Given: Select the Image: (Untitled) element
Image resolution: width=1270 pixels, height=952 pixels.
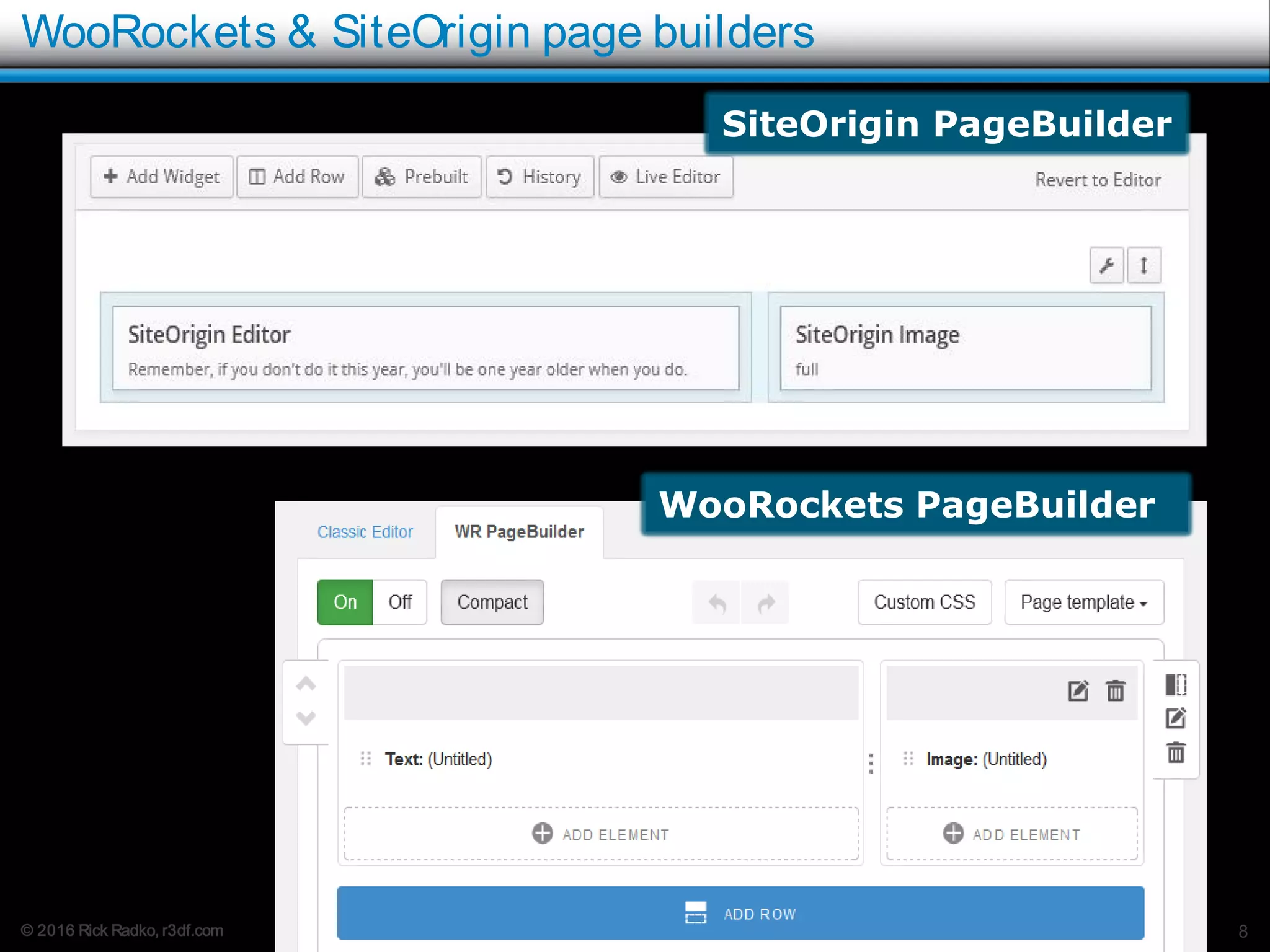Looking at the screenshot, I should tap(987, 759).
